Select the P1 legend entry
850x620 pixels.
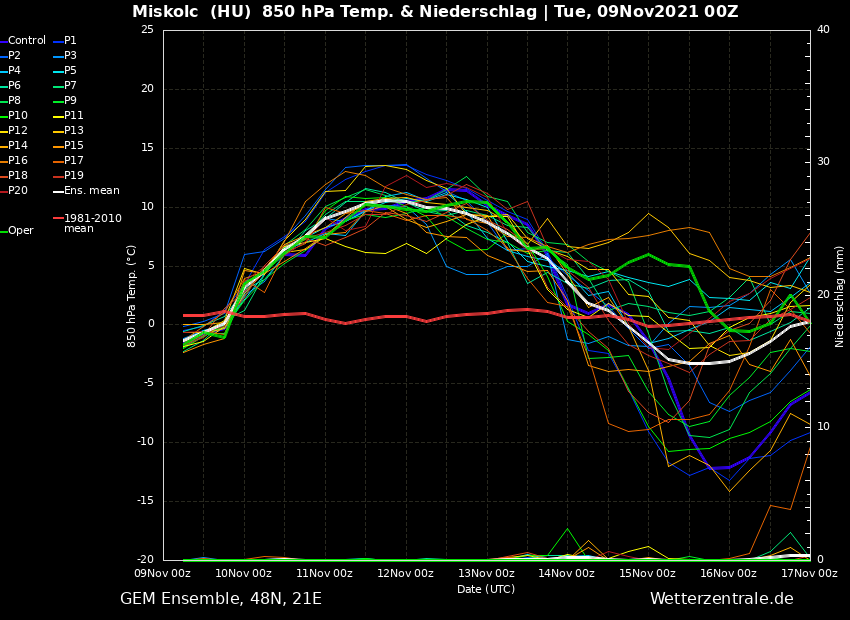coord(70,41)
